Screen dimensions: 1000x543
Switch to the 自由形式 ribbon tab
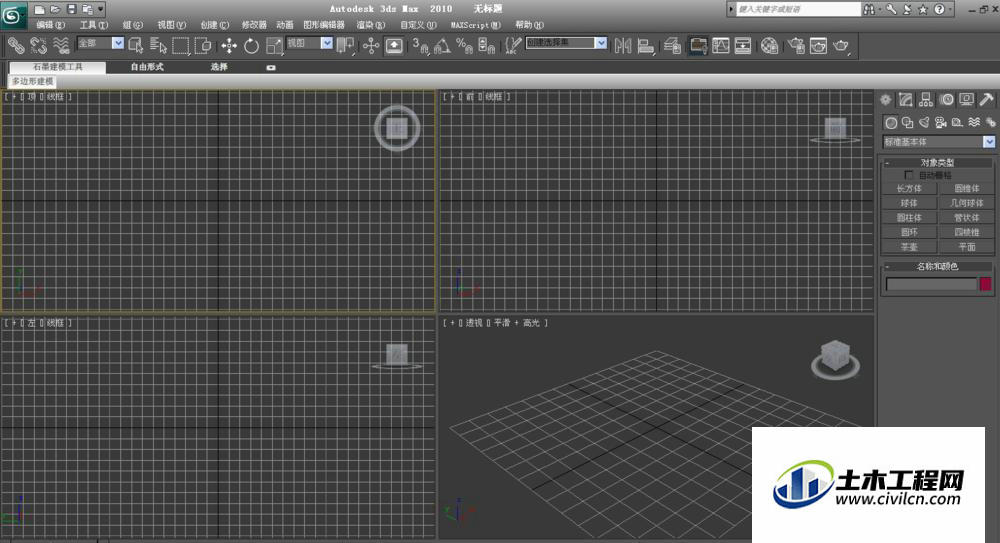tap(147, 67)
